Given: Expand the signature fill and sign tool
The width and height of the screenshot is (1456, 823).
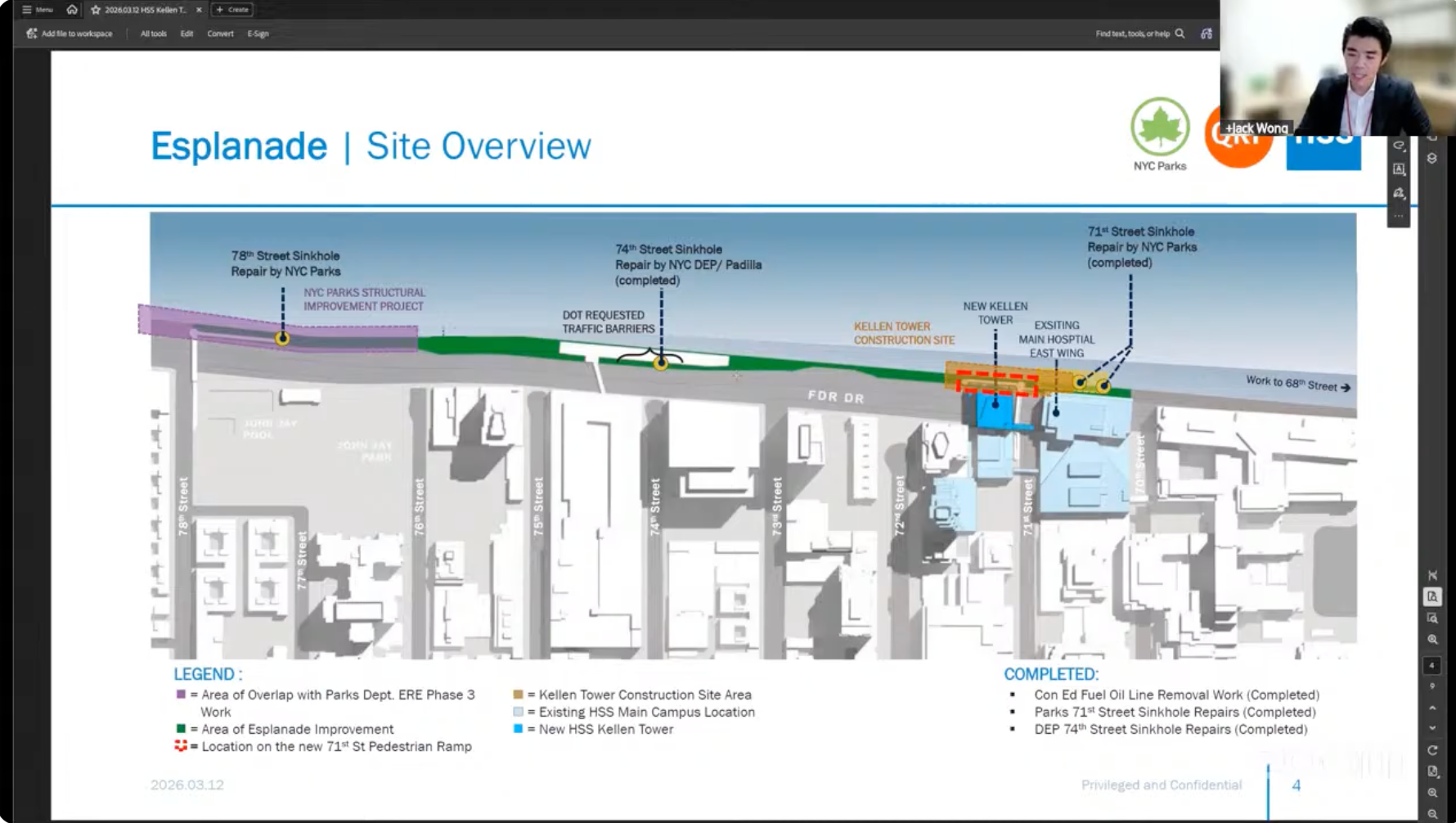Looking at the screenshot, I should pos(1399,194).
